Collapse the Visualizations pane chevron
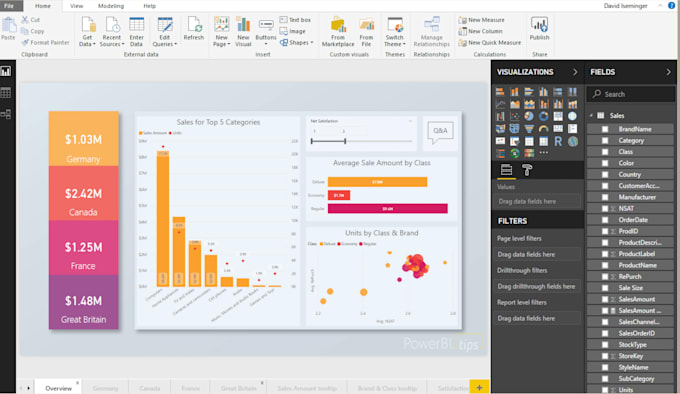This screenshot has height=394, width=680. 575,72
